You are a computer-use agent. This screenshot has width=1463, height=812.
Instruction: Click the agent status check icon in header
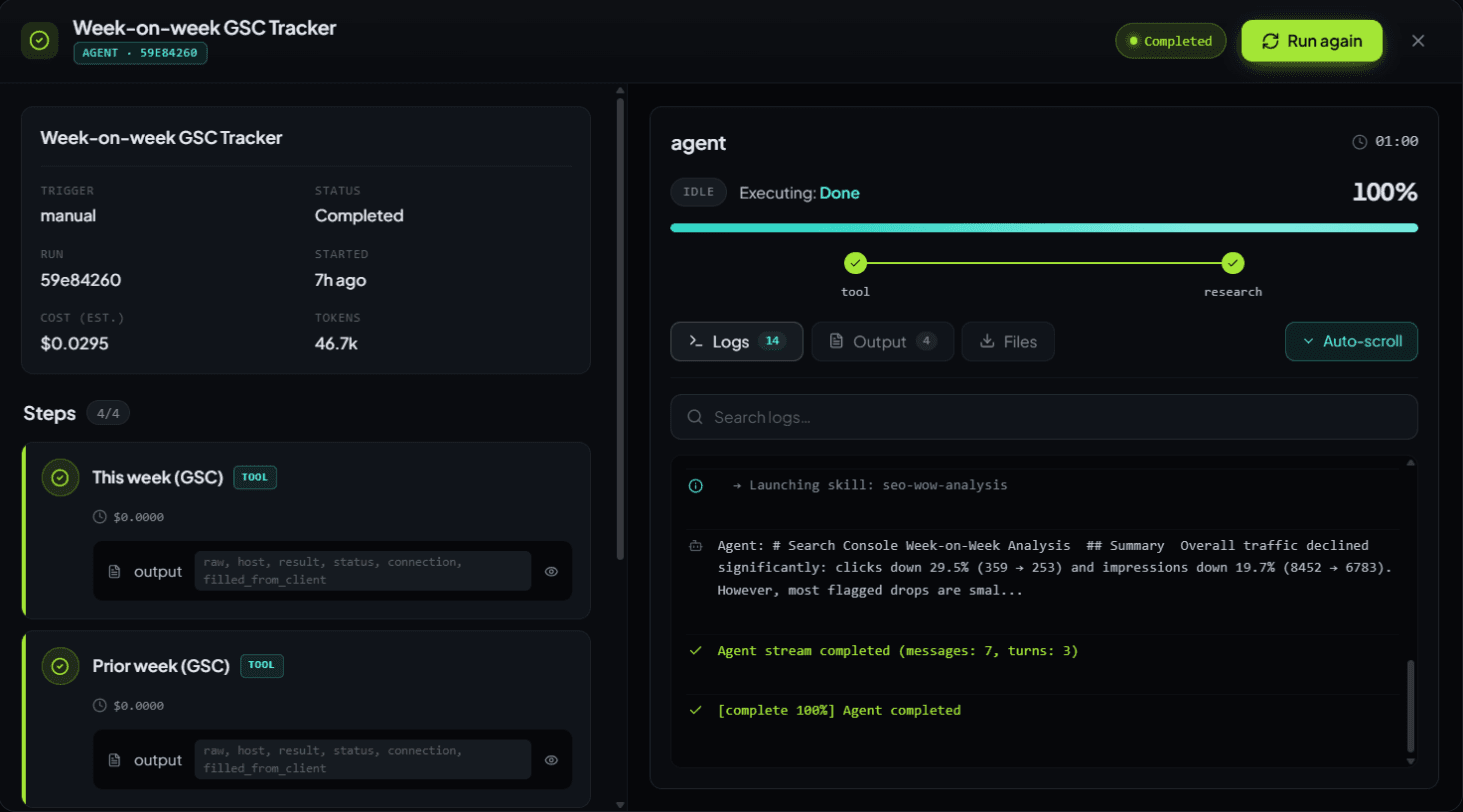point(39,40)
